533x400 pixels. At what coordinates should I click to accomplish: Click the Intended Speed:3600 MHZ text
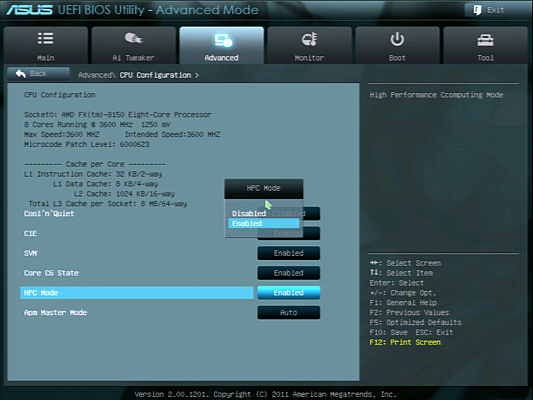coord(172,135)
